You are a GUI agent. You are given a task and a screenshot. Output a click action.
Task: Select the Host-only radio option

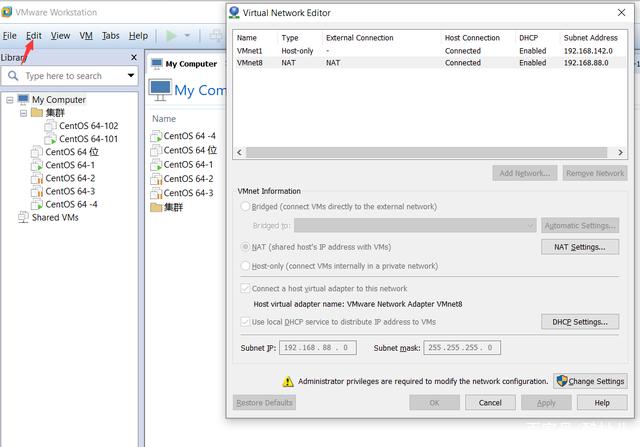245,266
